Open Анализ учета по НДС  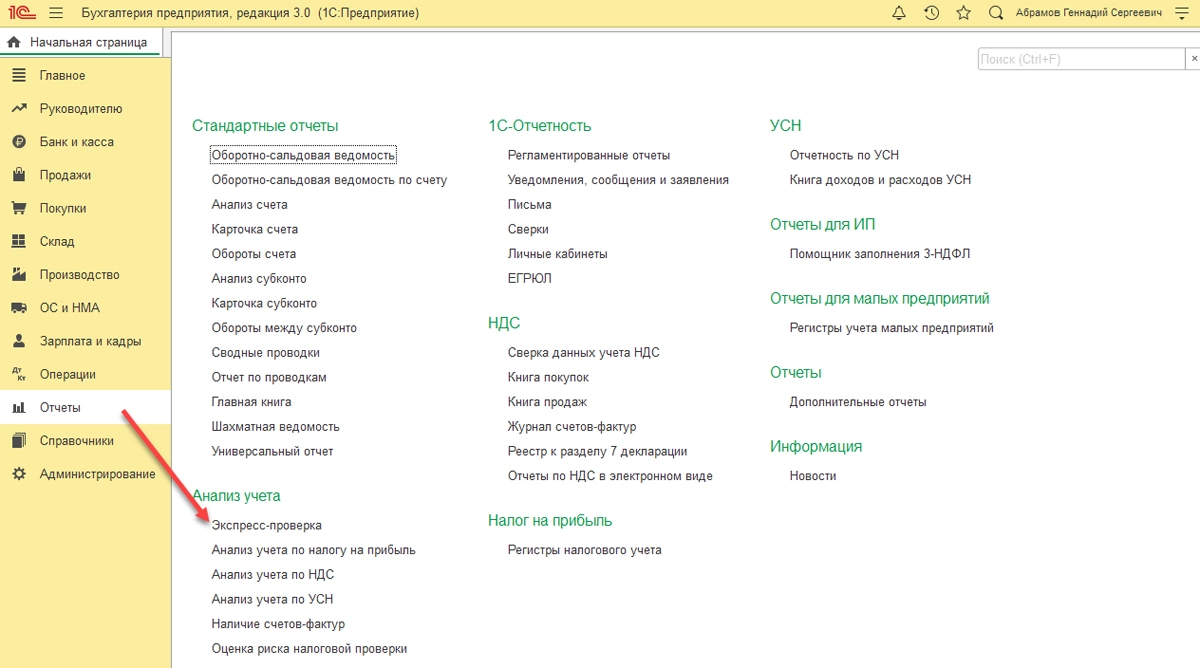click(273, 575)
